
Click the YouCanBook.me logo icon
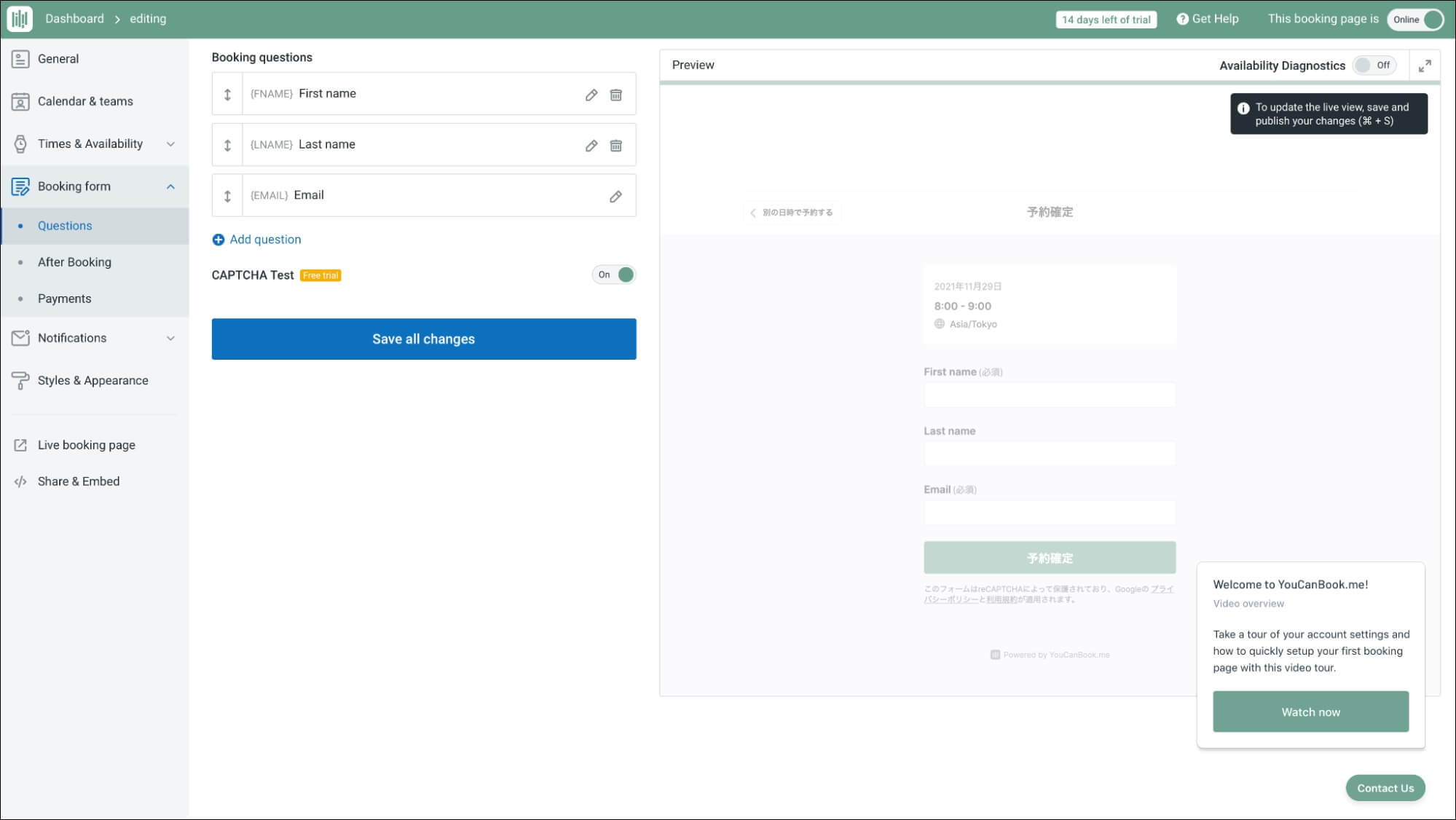click(x=20, y=19)
